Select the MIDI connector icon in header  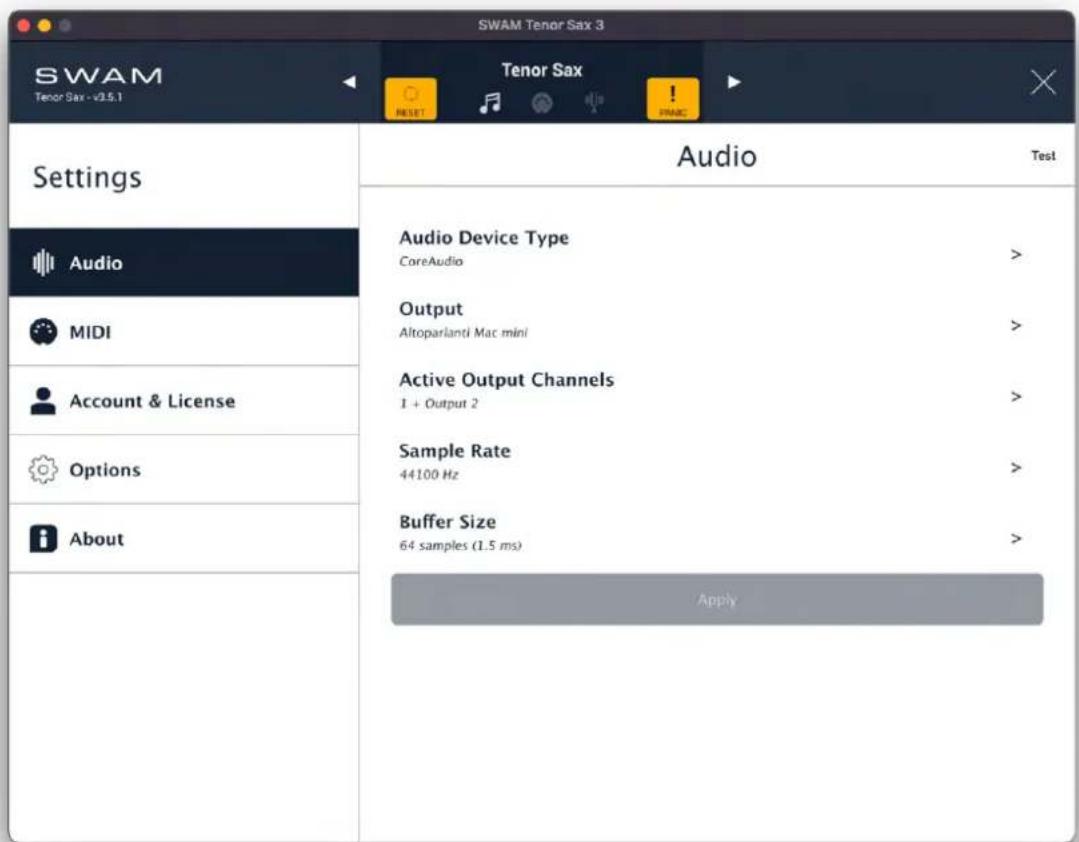(x=542, y=103)
